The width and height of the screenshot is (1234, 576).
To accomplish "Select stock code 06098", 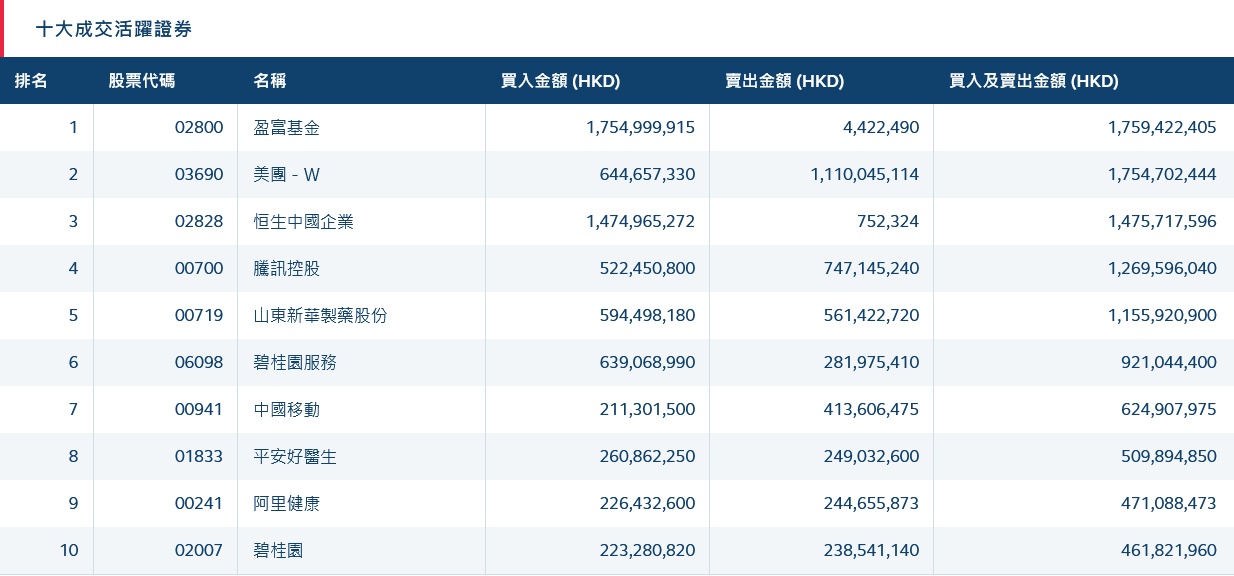I will 199,363.
